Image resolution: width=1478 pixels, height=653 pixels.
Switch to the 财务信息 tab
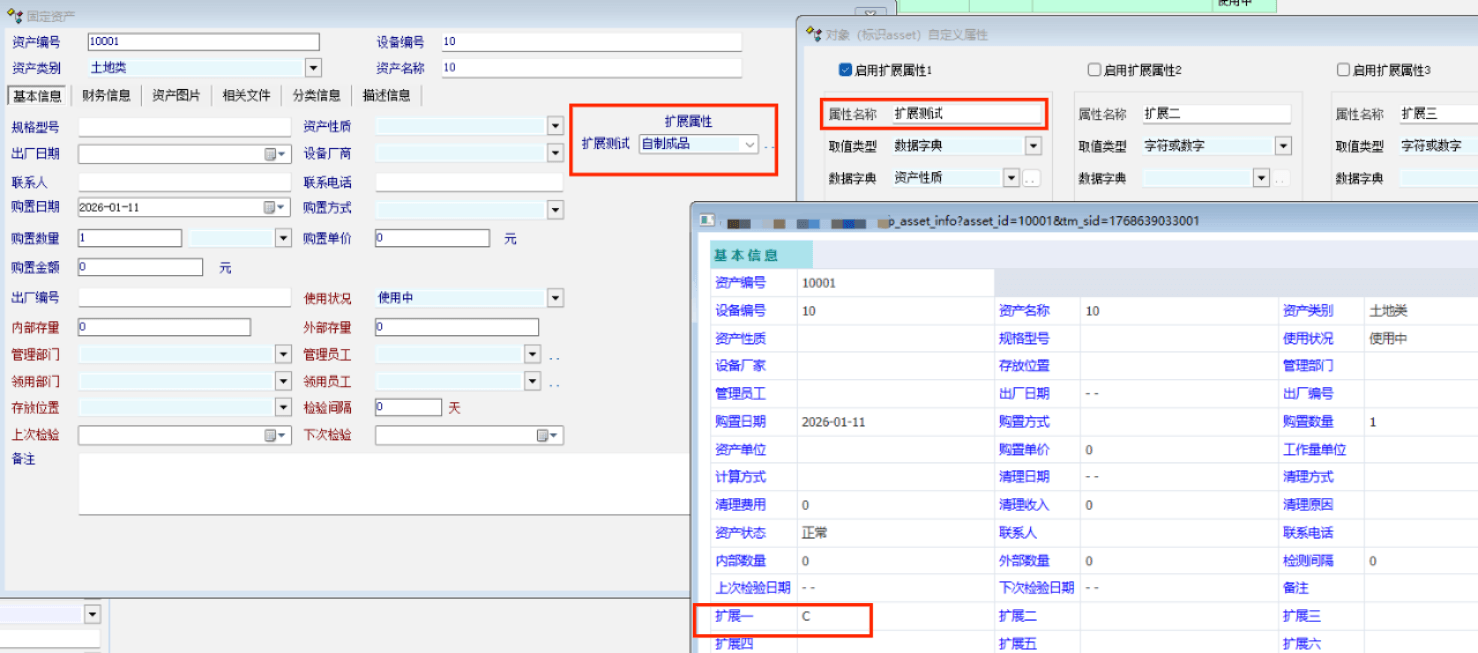coord(106,96)
